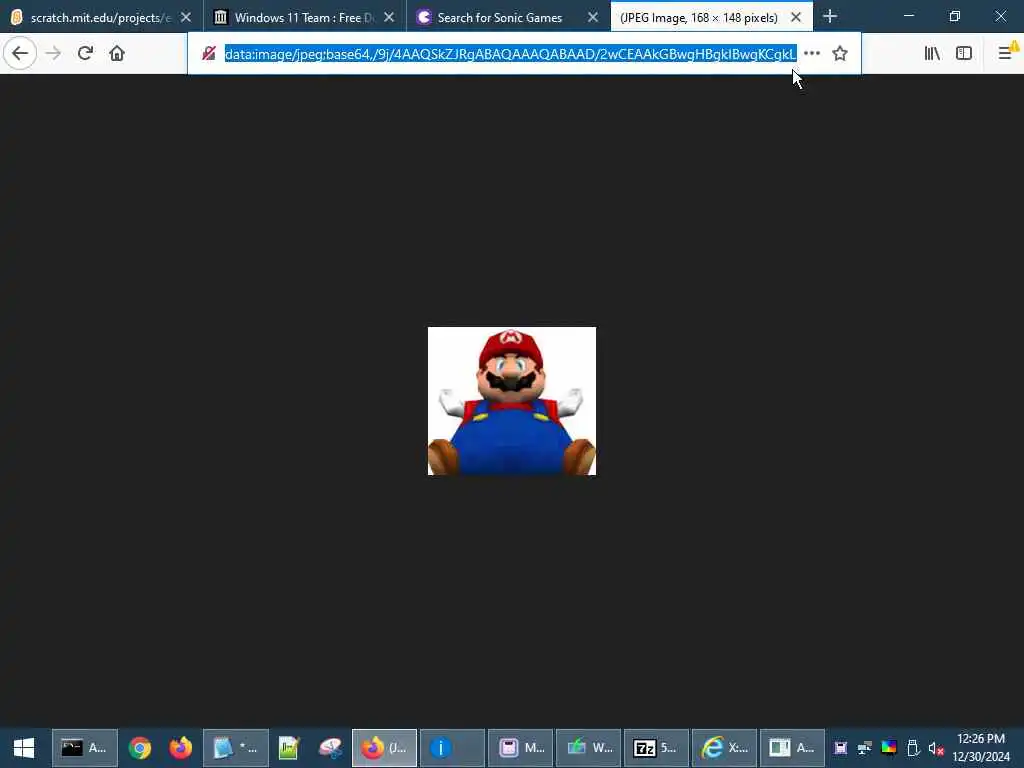Click the safely remove hardware tray icon
Screen dimensions: 1024x768
(913, 748)
